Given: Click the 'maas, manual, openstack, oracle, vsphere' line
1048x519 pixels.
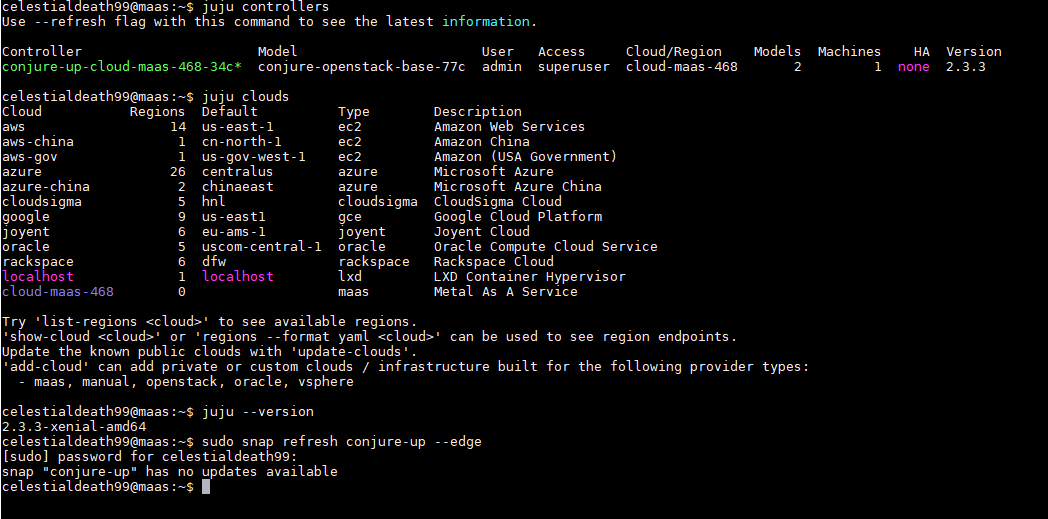Looking at the screenshot, I should [x=194, y=382].
